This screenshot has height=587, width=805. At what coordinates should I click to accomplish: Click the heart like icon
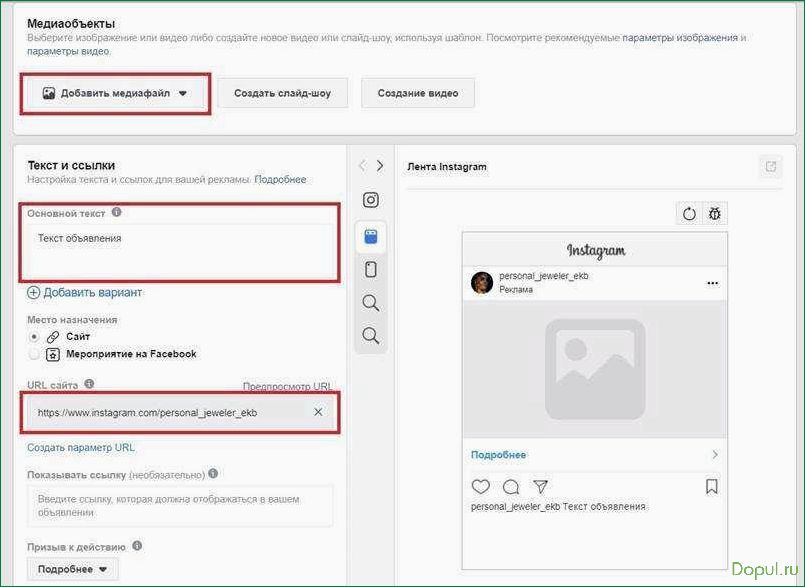click(x=481, y=486)
